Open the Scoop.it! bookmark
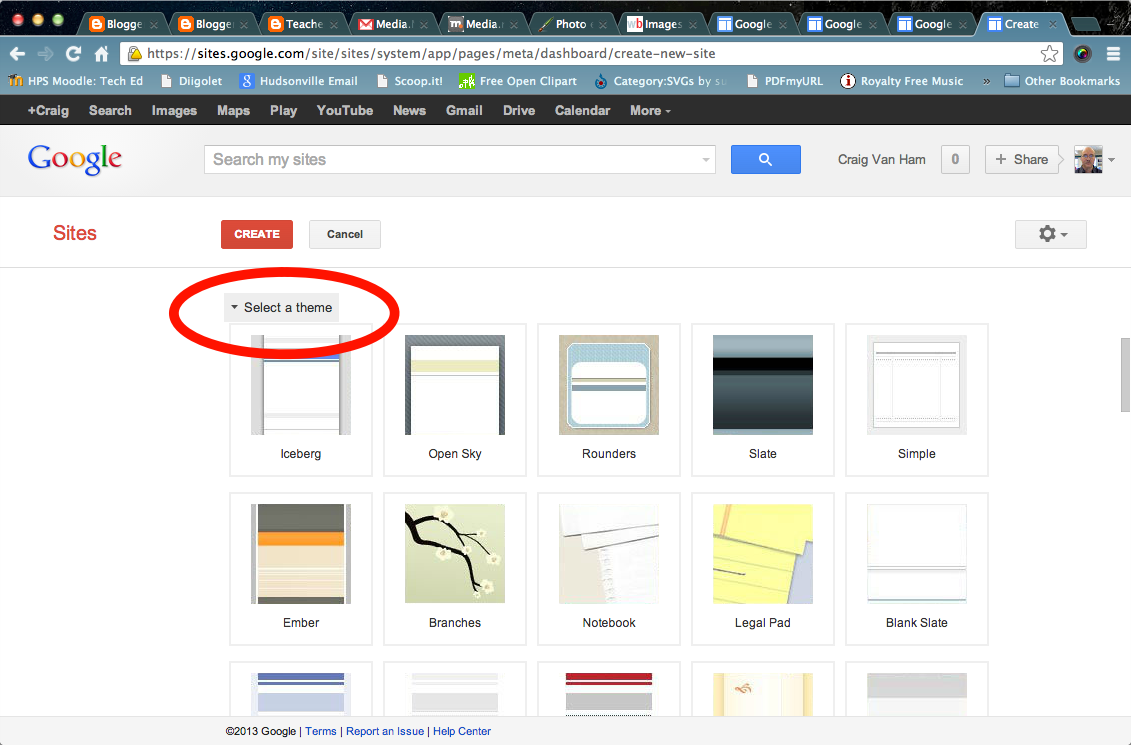This screenshot has height=745, width=1131. point(410,81)
